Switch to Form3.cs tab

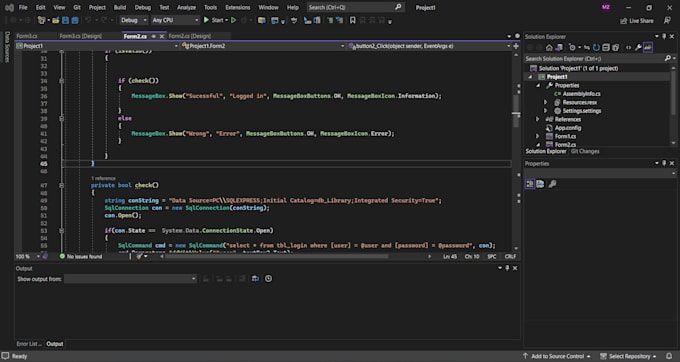pyautogui.click(x=27, y=36)
